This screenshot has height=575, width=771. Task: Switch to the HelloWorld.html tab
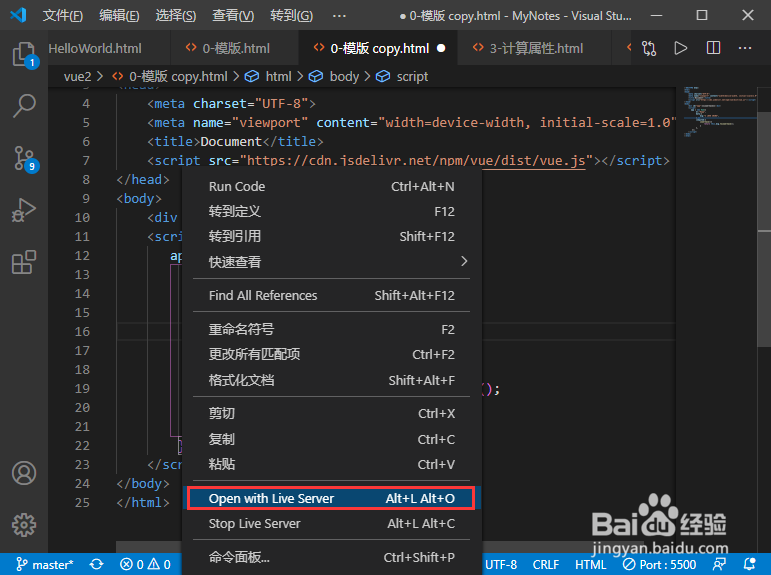[x=95, y=48]
